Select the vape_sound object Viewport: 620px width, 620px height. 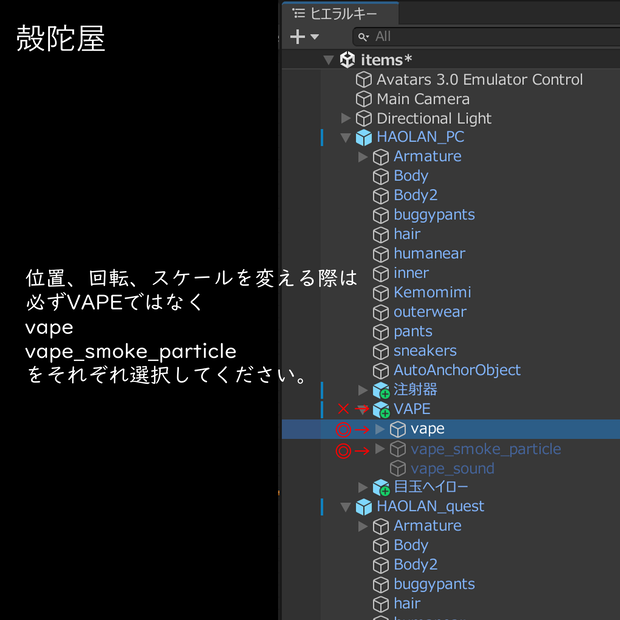[x=451, y=469]
